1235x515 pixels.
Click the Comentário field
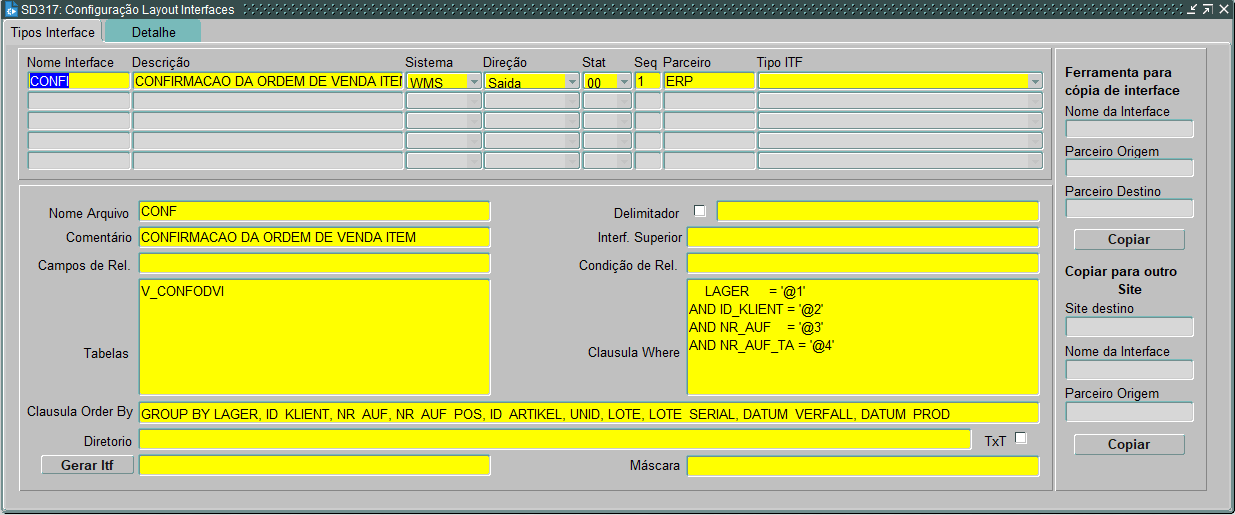314,237
